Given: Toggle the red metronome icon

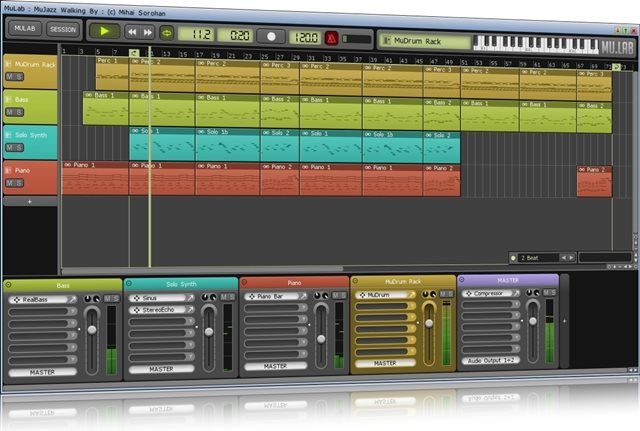Looking at the screenshot, I should pos(331,38).
